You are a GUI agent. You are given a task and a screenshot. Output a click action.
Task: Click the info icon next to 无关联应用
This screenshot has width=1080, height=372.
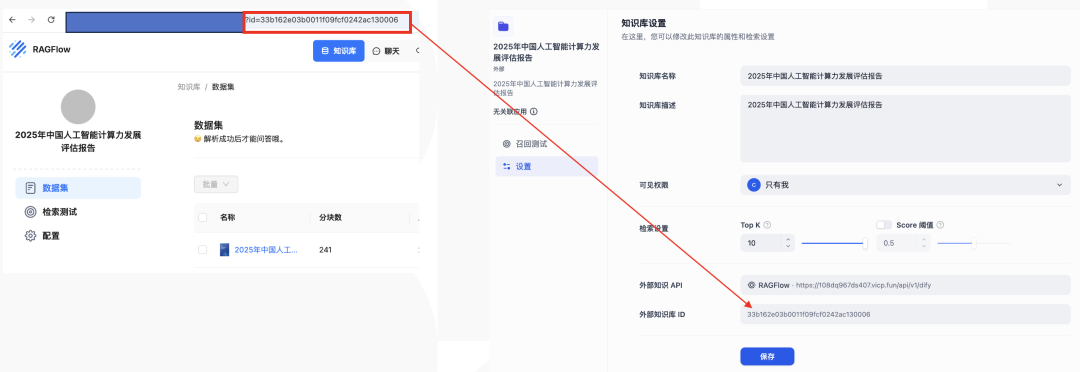click(x=534, y=111)
